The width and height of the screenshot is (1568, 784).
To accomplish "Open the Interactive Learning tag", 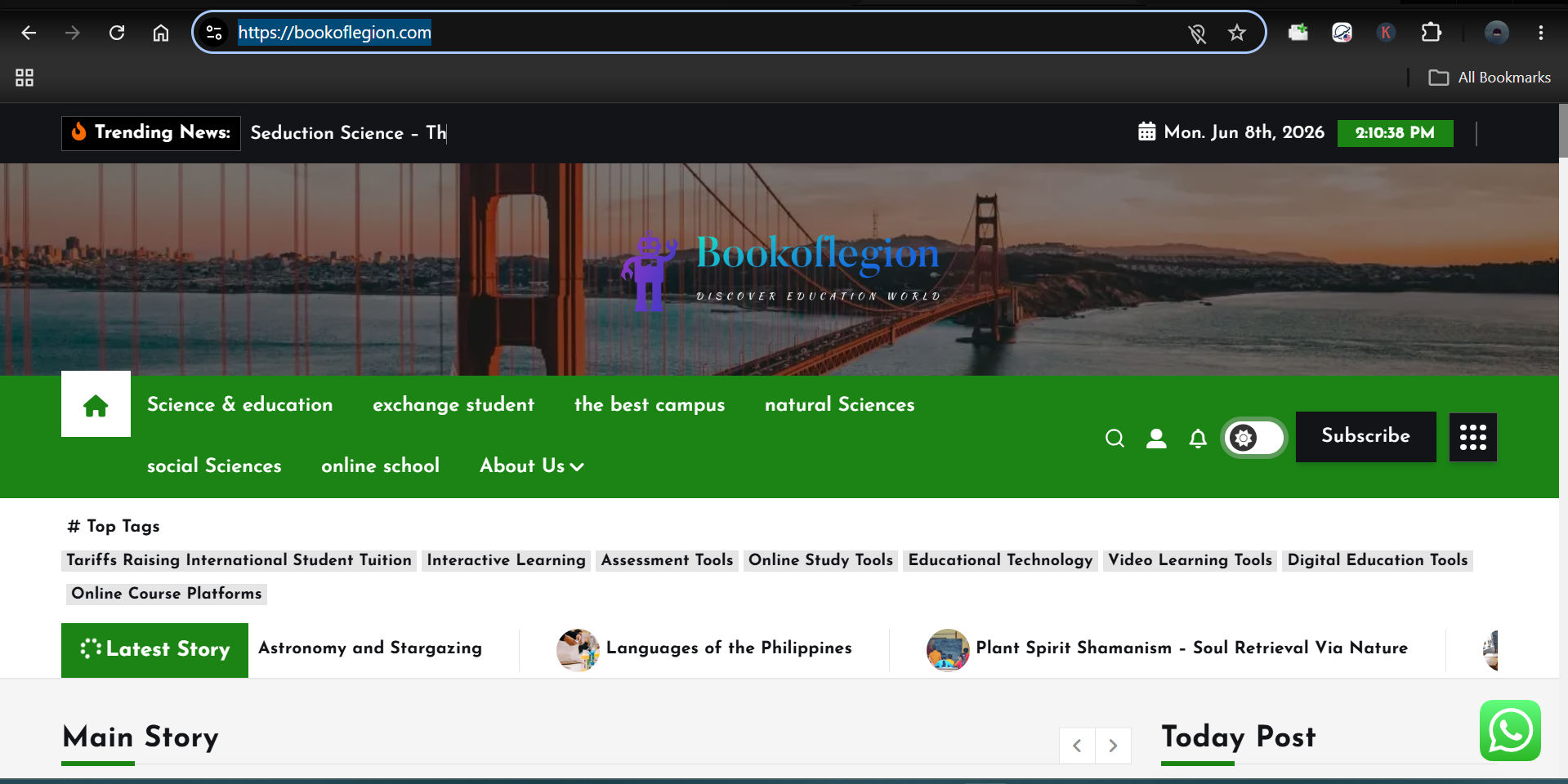I will 507,560.
